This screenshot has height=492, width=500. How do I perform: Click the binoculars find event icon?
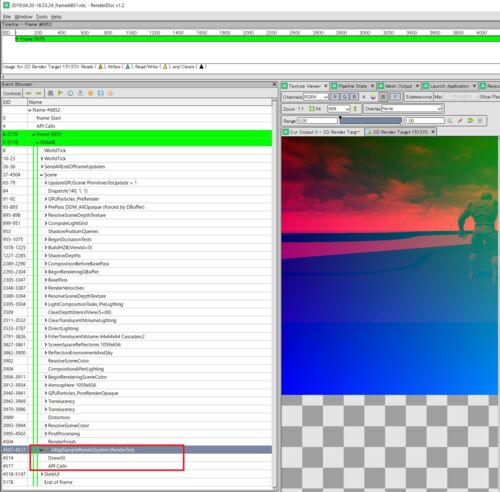coord(50,93)
